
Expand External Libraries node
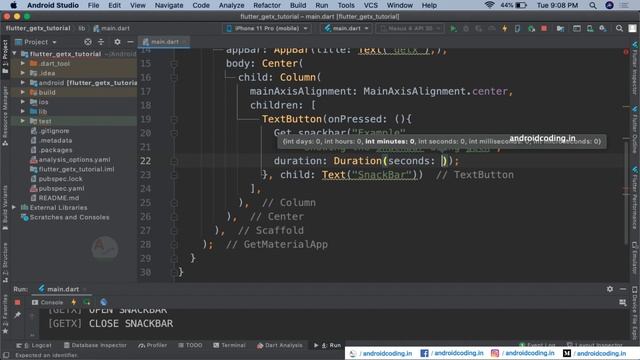(x=14, y=207)
